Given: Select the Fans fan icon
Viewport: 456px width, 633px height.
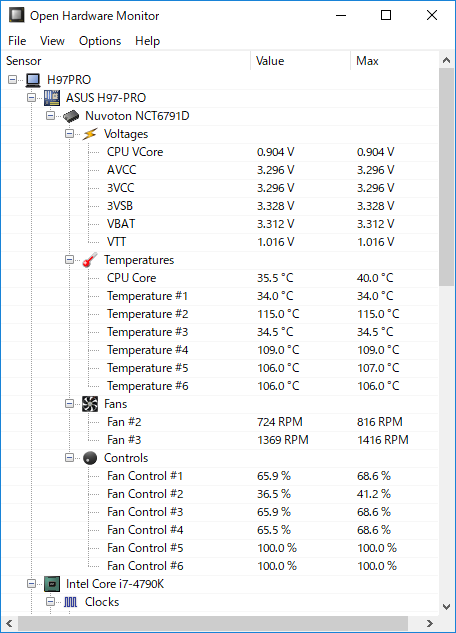Looking at the screenshot, I should tap(90, 404).
